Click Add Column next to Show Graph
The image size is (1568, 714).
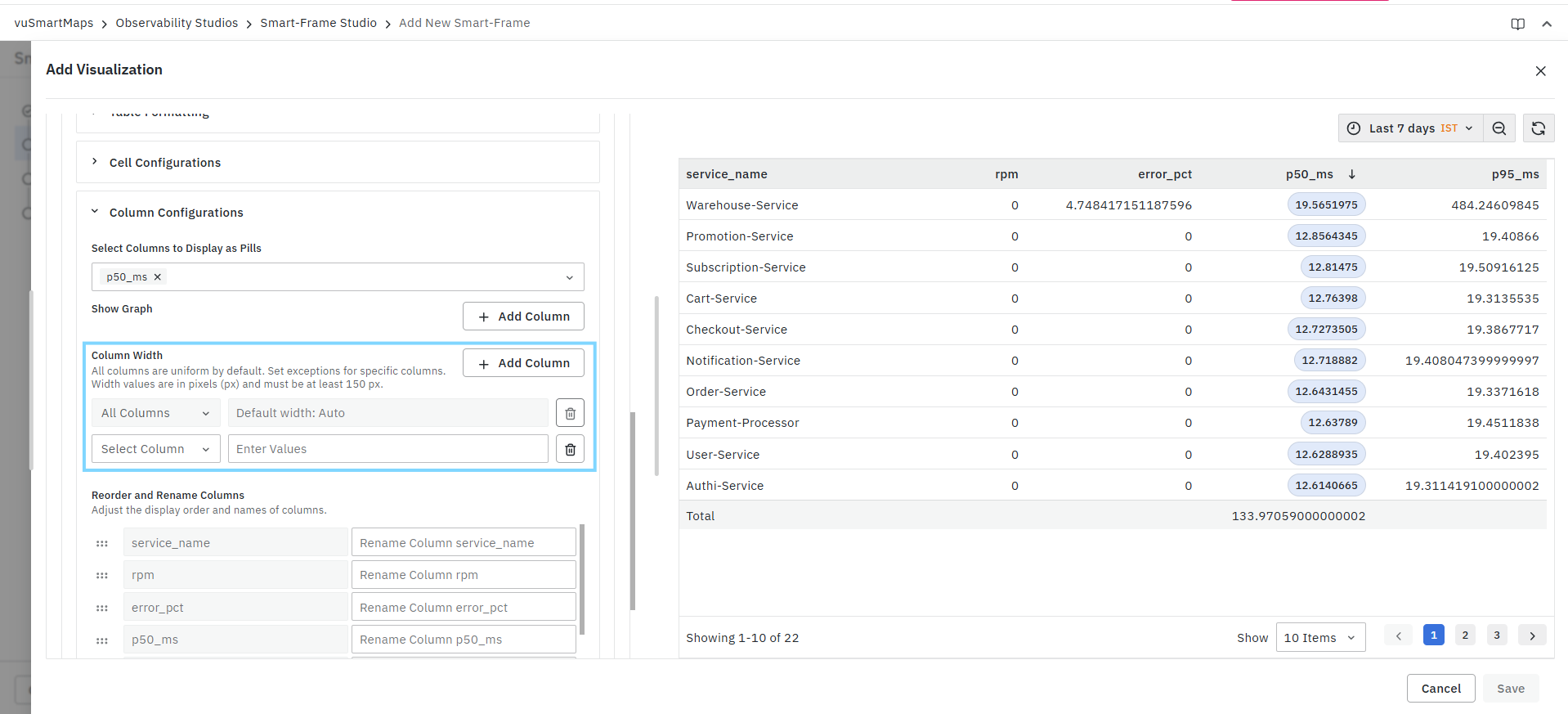[x=523, y=317]
